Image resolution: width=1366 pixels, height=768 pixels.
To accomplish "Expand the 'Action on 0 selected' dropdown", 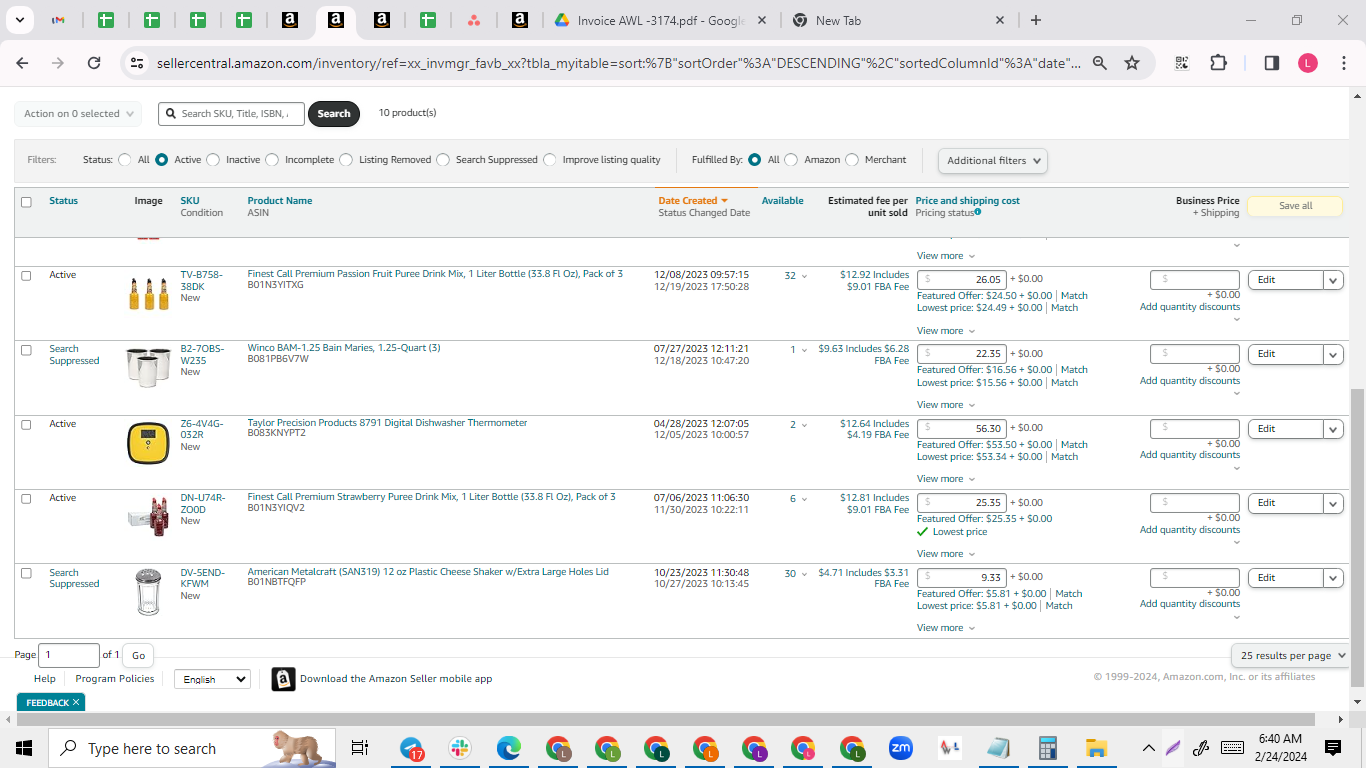I will 78,114.
